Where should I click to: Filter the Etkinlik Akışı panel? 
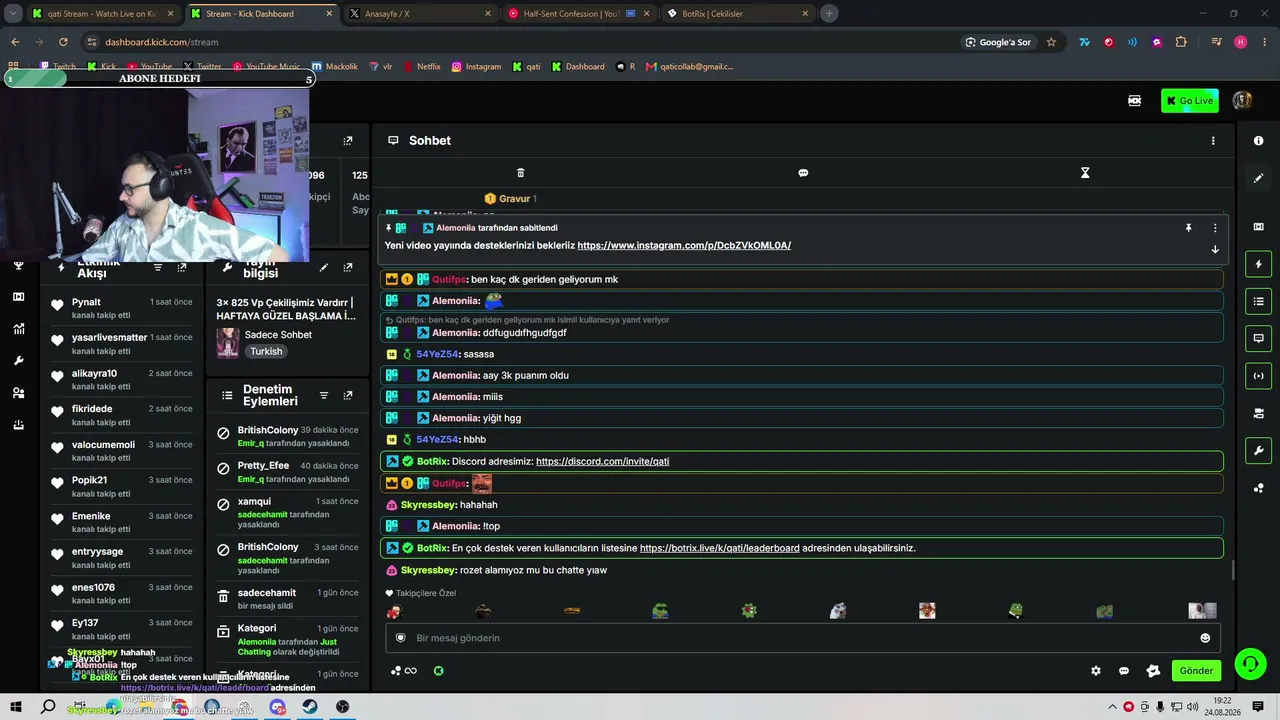tap(157, 267)
